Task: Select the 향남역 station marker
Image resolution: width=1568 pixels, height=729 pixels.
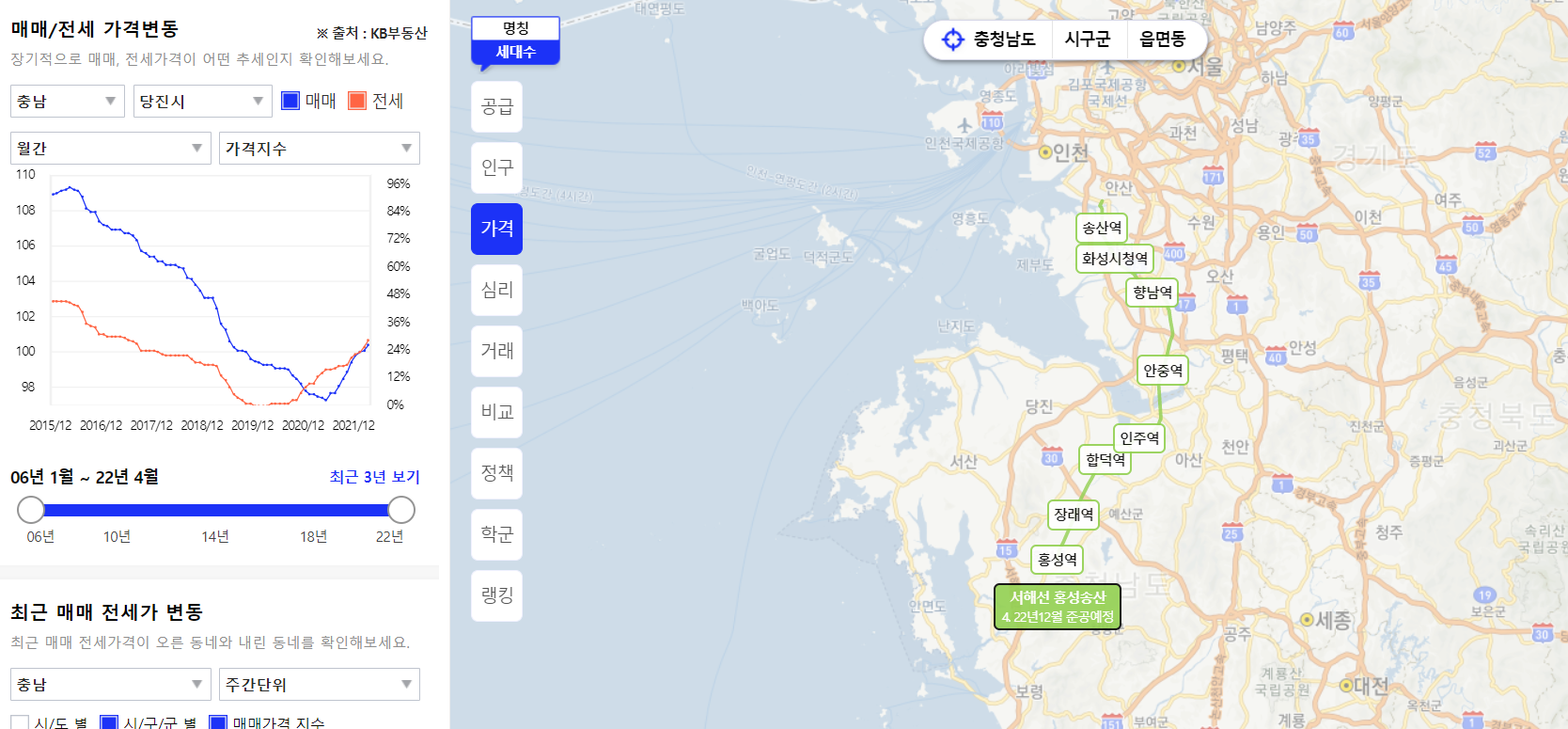Action: (x=1152, y=293)
